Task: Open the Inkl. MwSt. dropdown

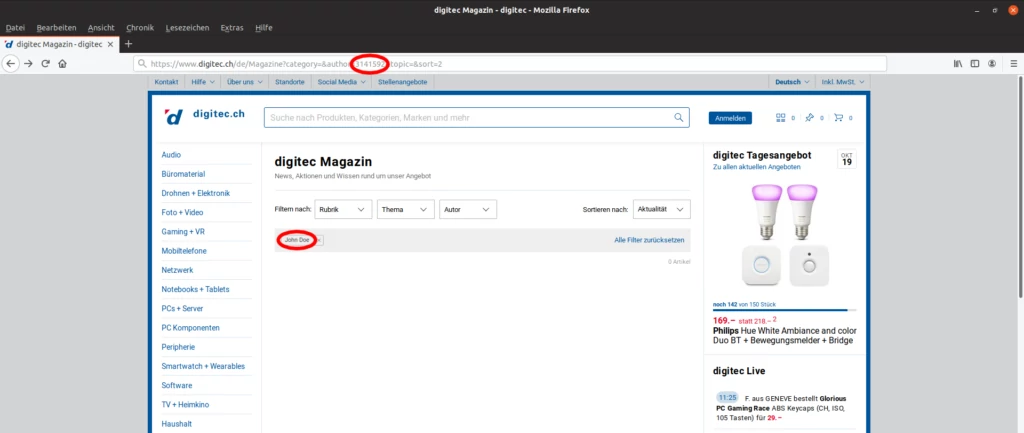Action: (x=842, y=82)
